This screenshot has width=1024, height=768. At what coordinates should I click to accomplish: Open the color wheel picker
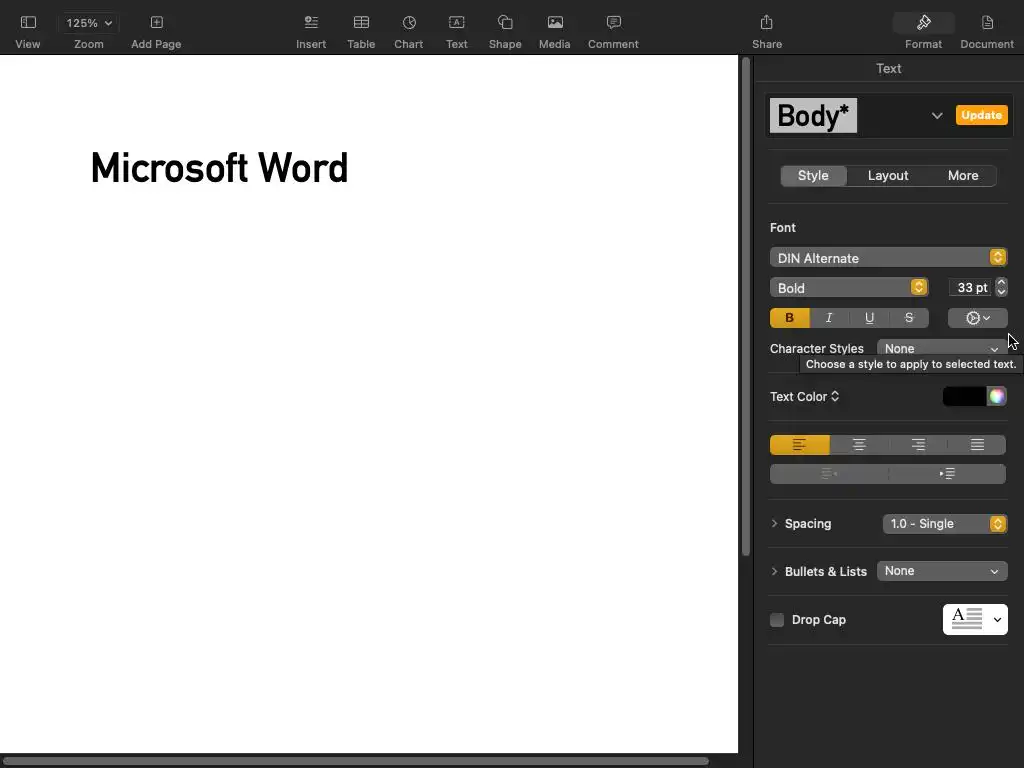pyautogui.click(x=997, y=396)
